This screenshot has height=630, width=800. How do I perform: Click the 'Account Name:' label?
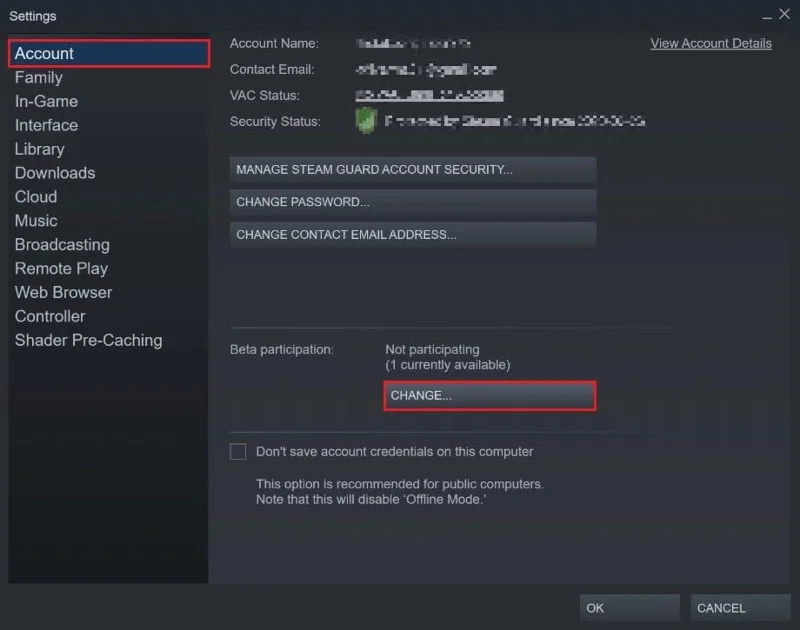274,44
